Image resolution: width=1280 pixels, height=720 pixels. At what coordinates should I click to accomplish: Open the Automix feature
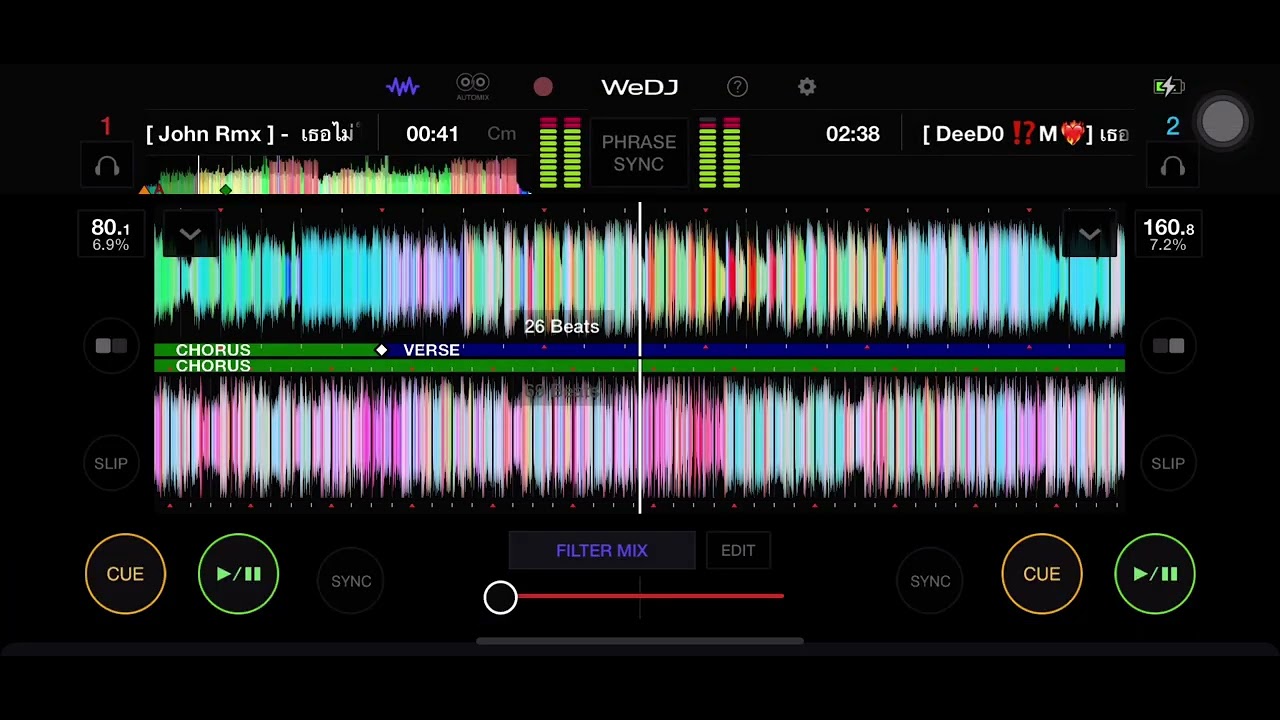[x=473, y=87]
